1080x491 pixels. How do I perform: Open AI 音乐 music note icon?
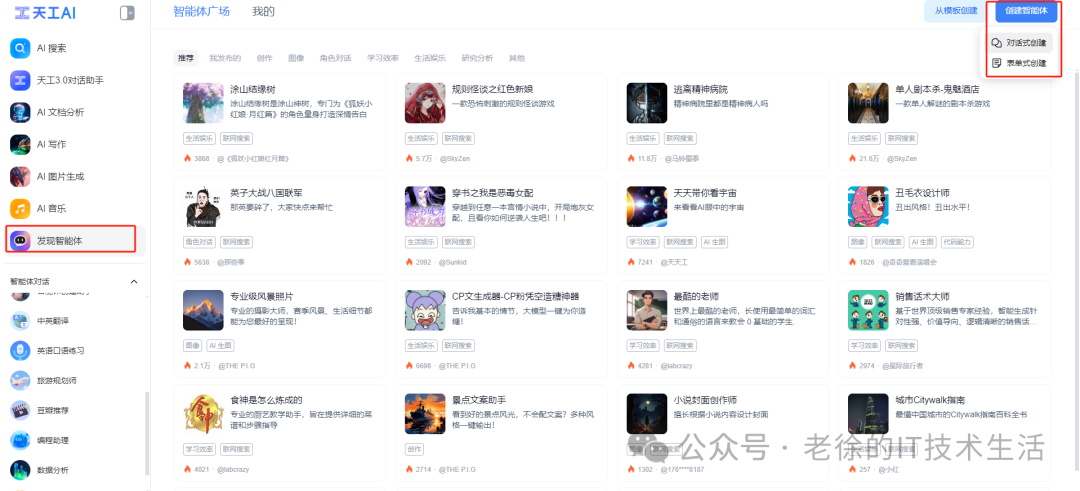(20, 208)
